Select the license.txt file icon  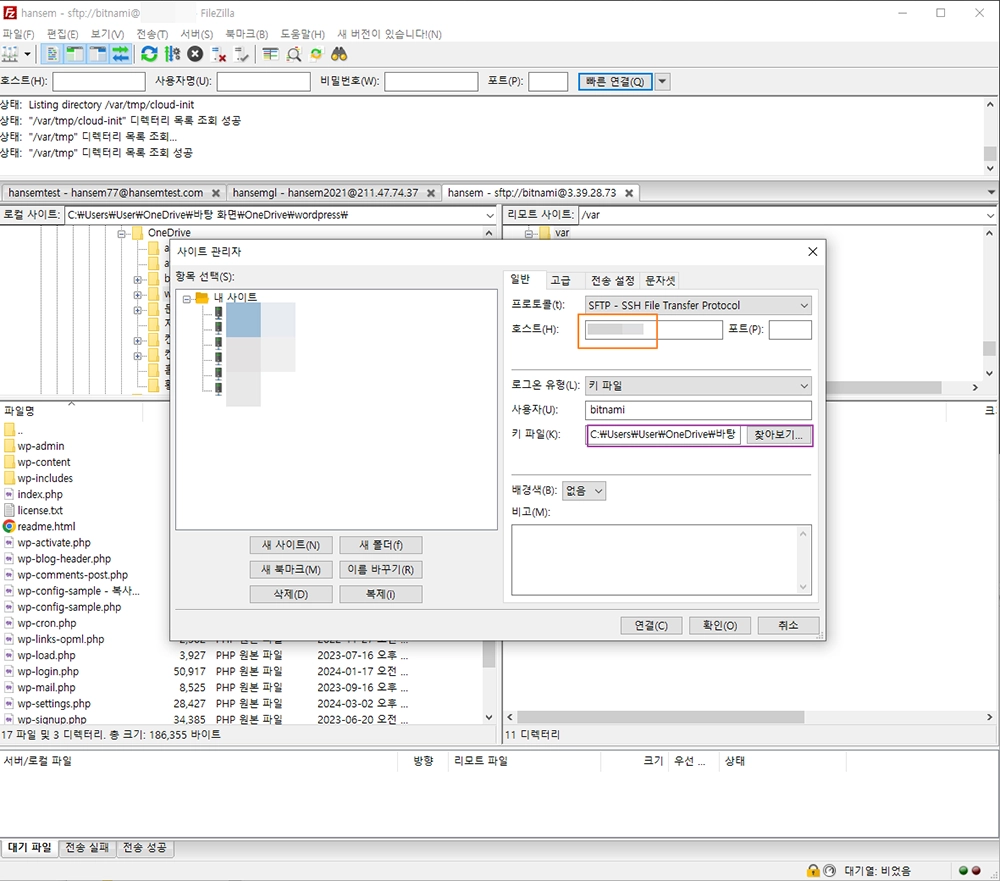pyautogui.click(x=9, y=510)
